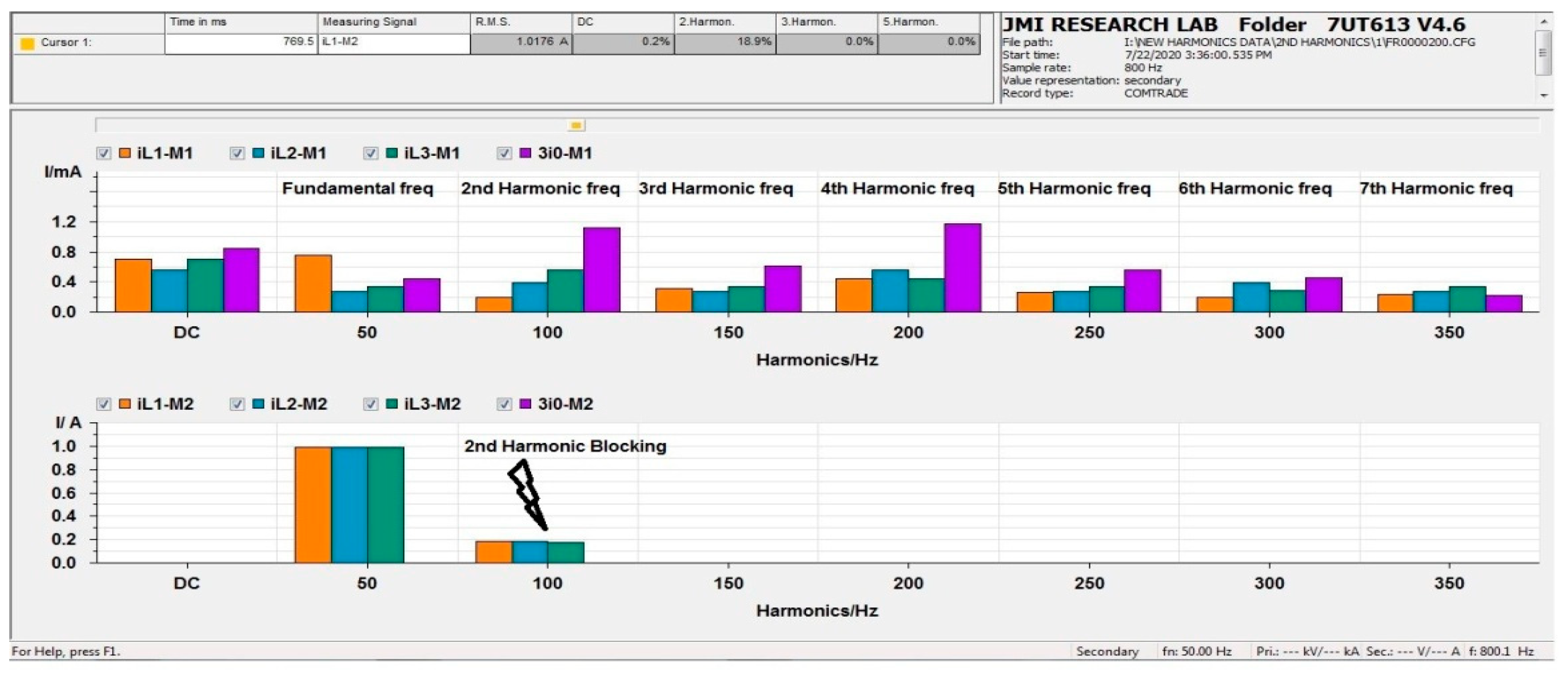Viewport: 1568px width, 675px height.
Task: Toggle the iL3-M1 signal checkbox
Action: [x=371, y=154]
